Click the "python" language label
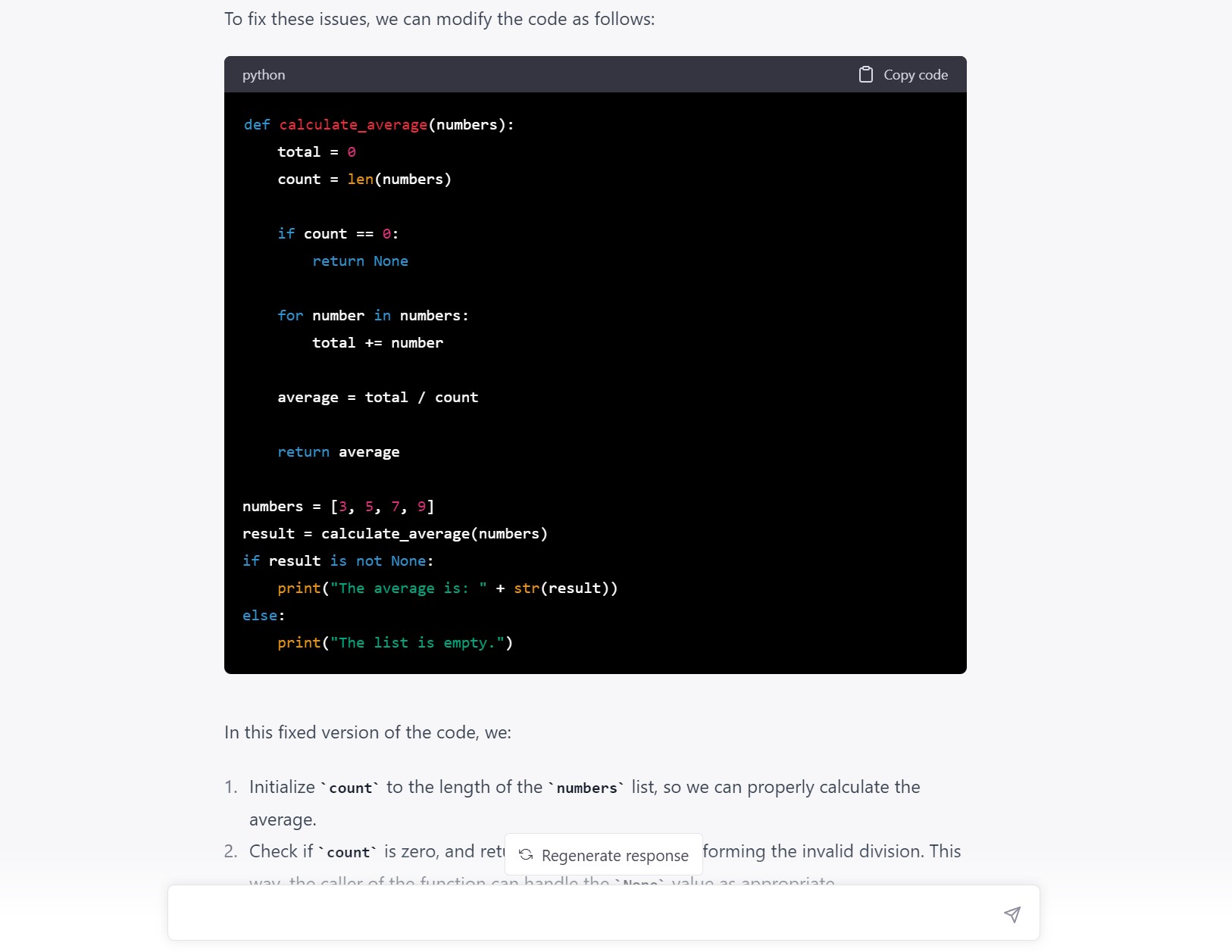This screenshot has height=952, width=1232. click(264, 75)
